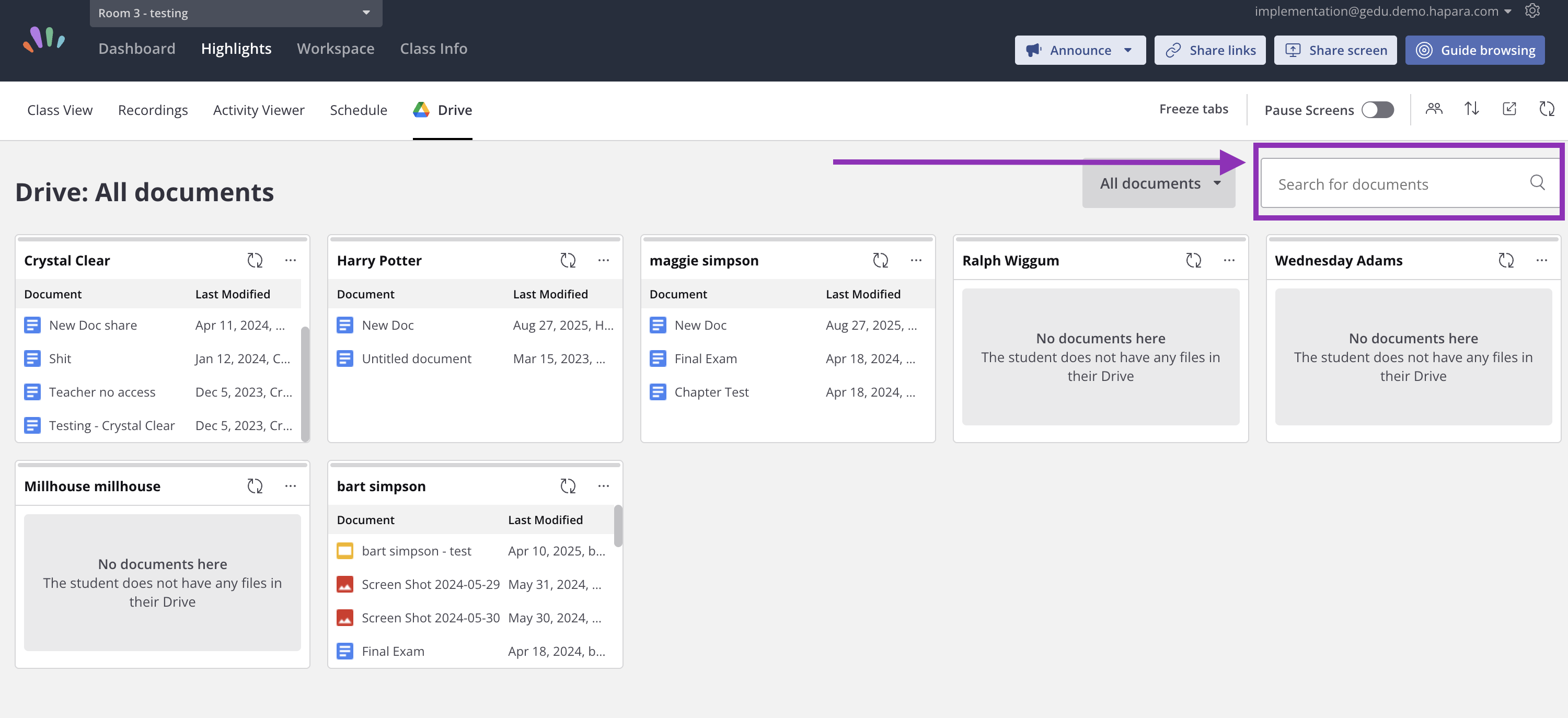
Task: Click the Share links button
Action: click(1209, 51)
